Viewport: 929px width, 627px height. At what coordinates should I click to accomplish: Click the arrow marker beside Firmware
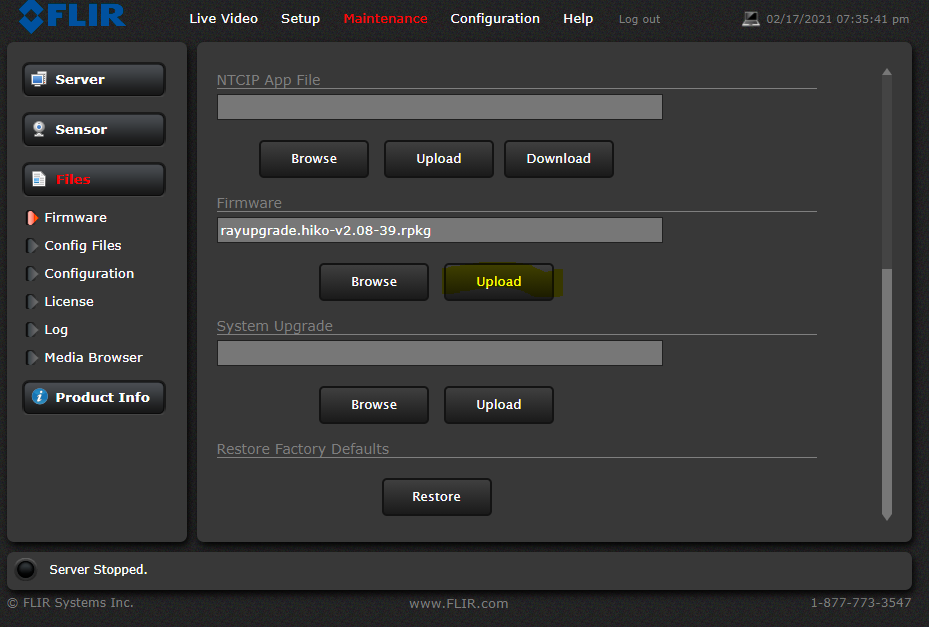tap(32, 217)
